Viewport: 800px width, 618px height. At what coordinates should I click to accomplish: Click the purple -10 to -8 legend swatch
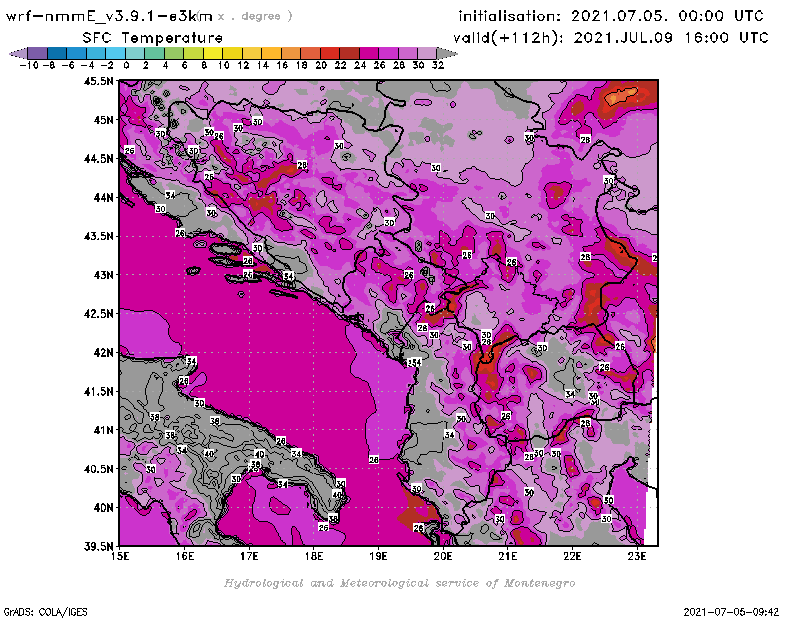[x=38, y=53]
